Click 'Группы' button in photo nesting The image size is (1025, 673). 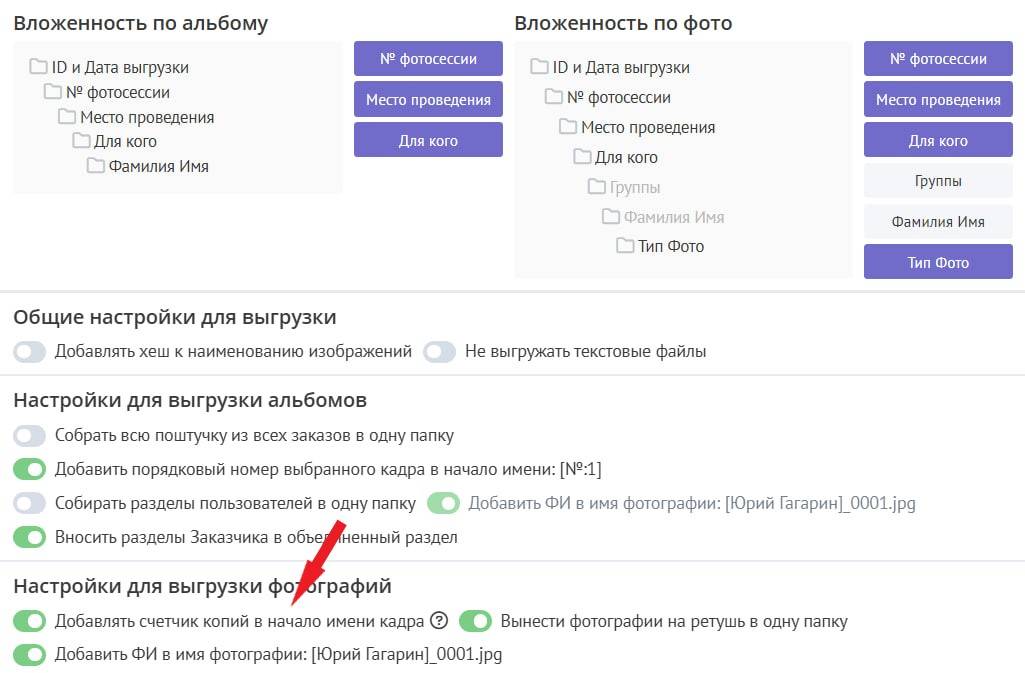[938, 182]
